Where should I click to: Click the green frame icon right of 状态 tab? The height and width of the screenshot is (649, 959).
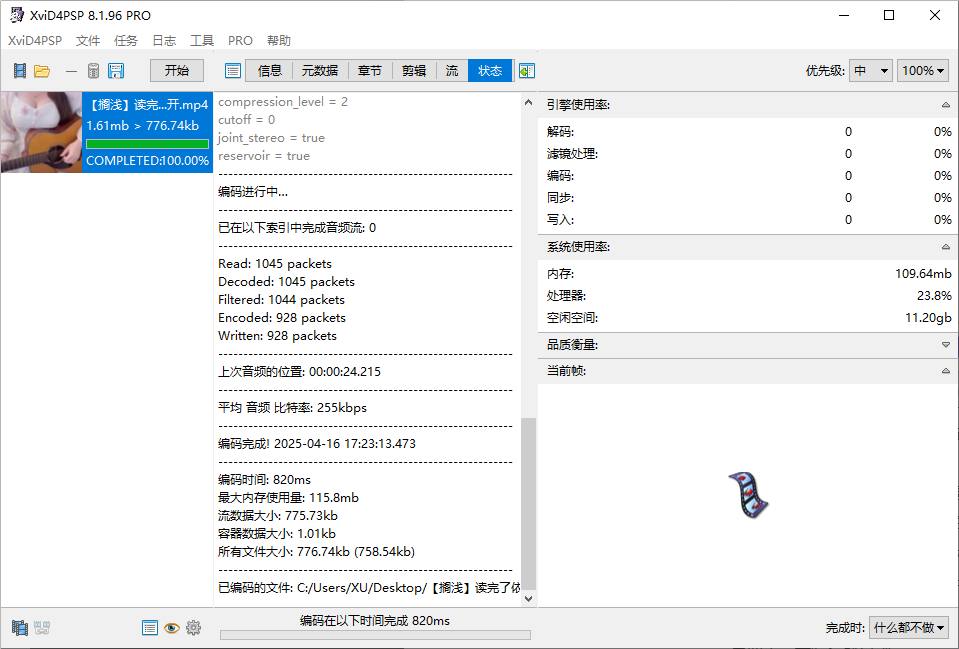(527, 70)
